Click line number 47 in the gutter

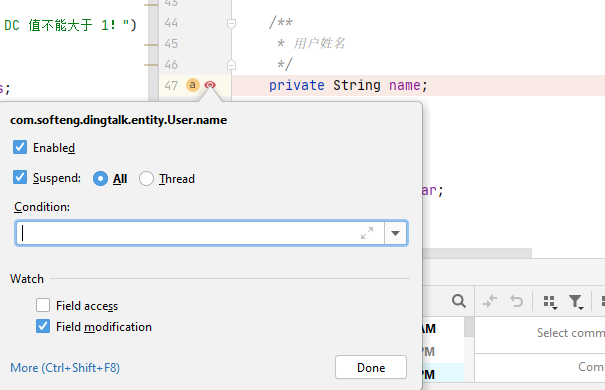[171, 85]
